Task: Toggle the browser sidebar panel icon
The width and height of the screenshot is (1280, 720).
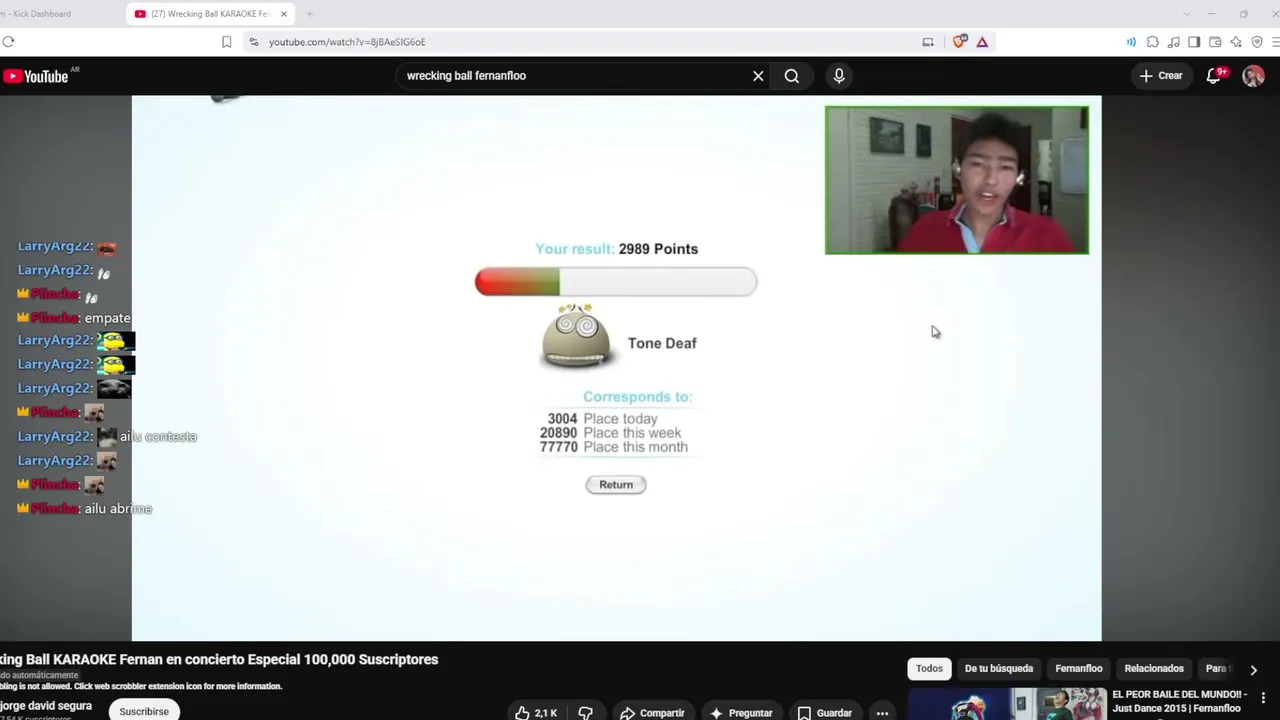Action: (1194, 42)
